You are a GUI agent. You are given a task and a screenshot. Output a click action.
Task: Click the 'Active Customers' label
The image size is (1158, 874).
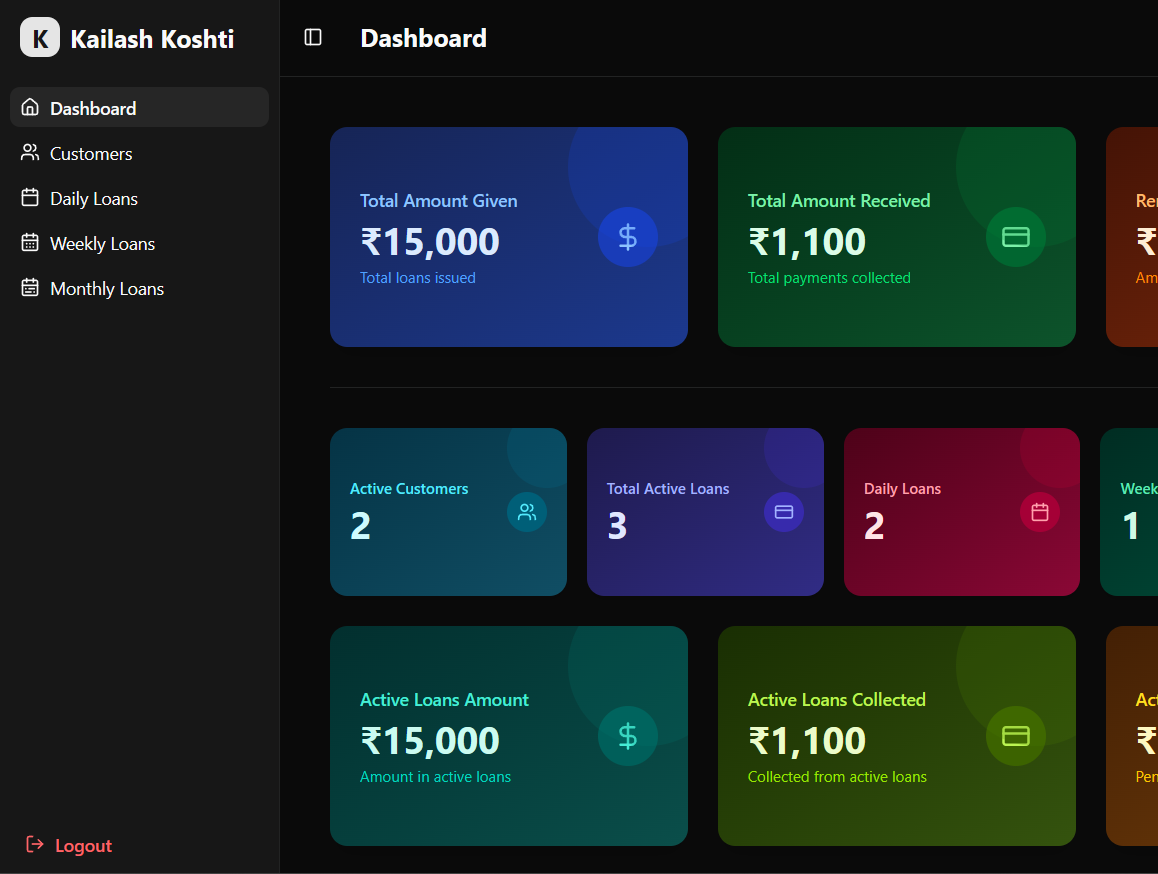(x=409, y=489)
